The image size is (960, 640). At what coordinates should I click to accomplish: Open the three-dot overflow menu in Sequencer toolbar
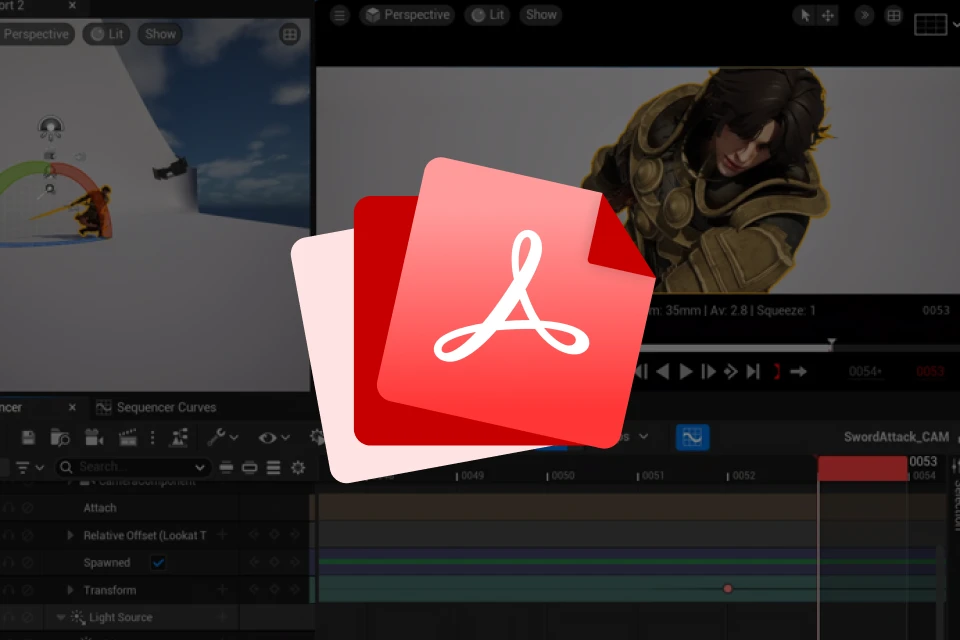(152, 437)
